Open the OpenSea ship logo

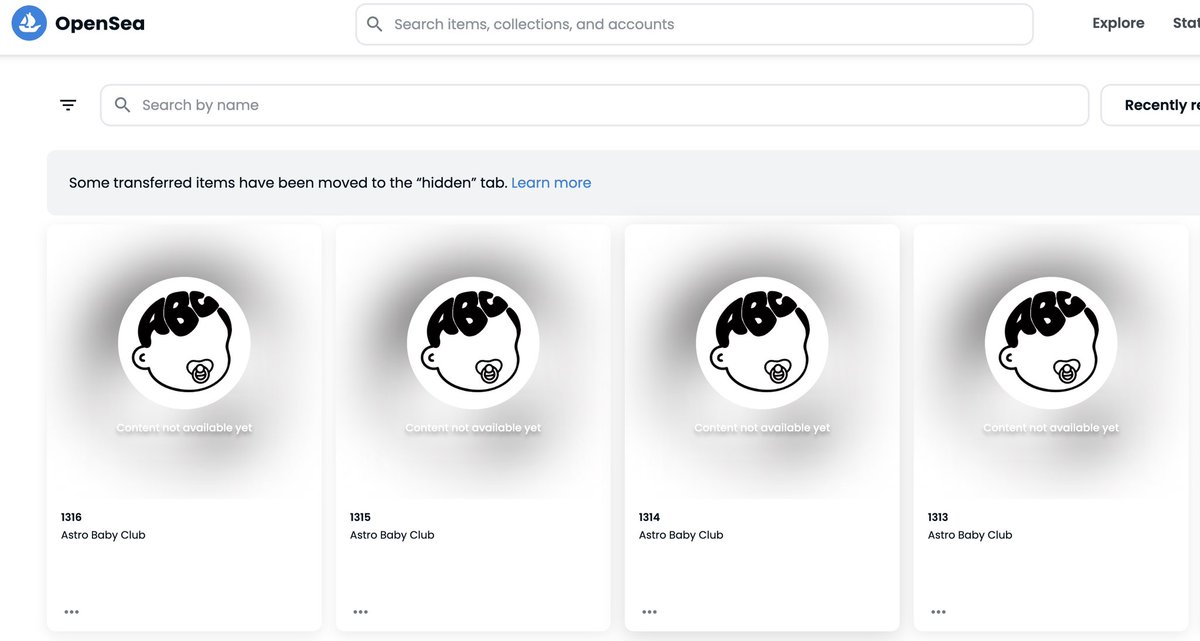click(x=29, y=23)
